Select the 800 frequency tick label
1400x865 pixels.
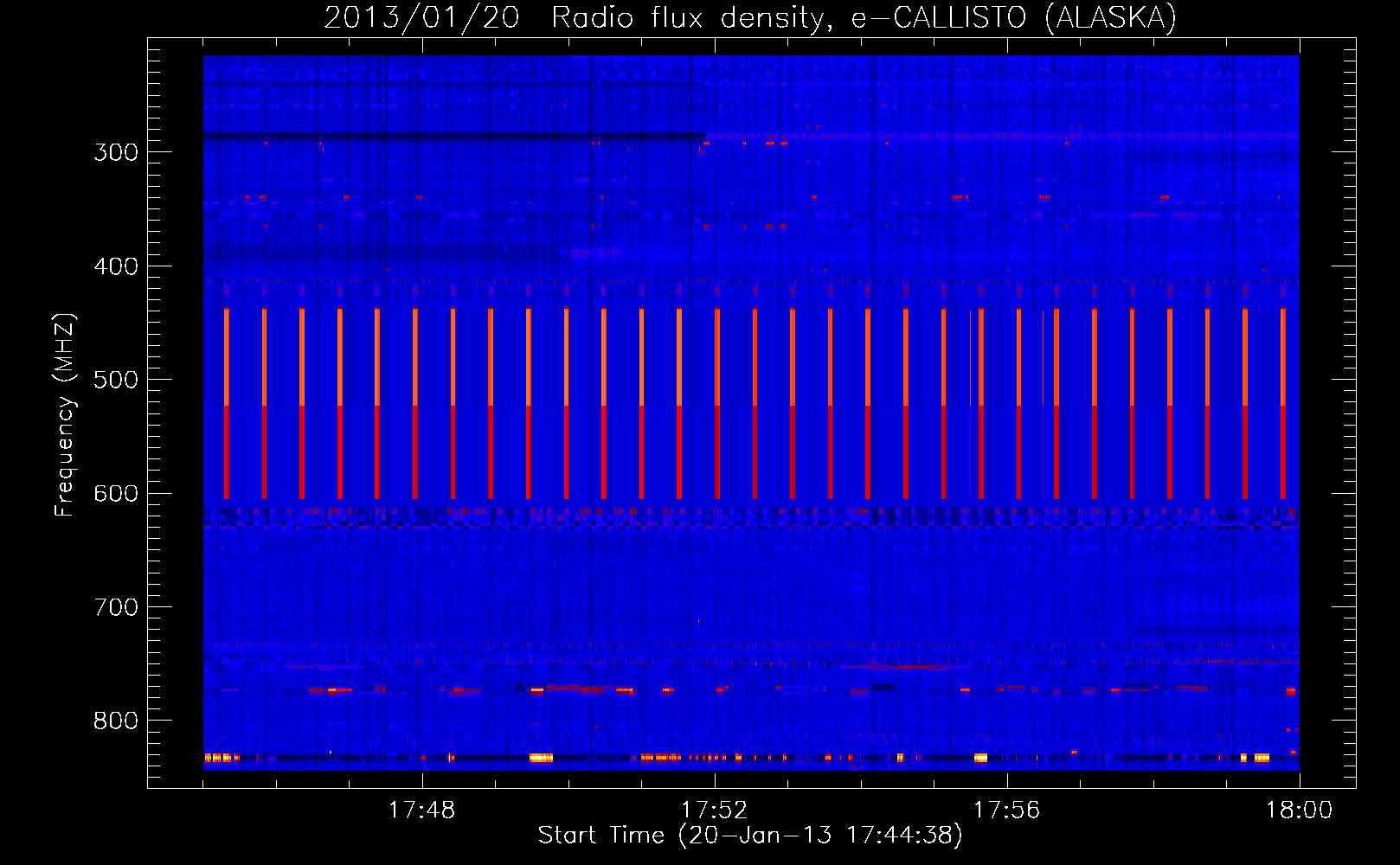116,721
